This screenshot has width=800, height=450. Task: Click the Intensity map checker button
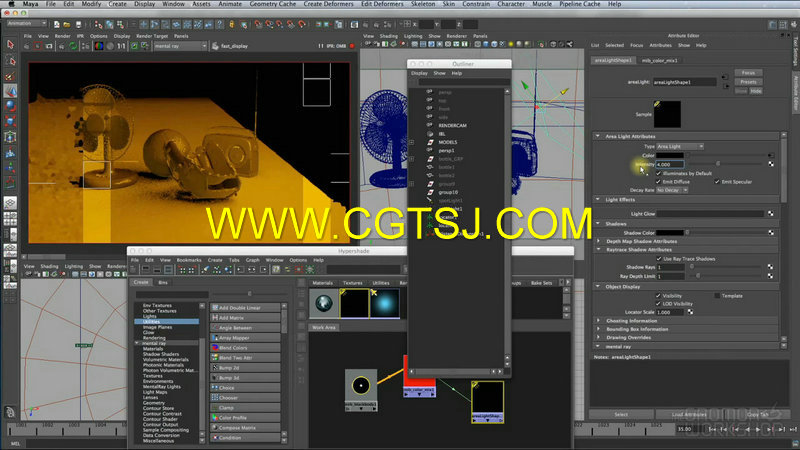(x=770, y=164)
